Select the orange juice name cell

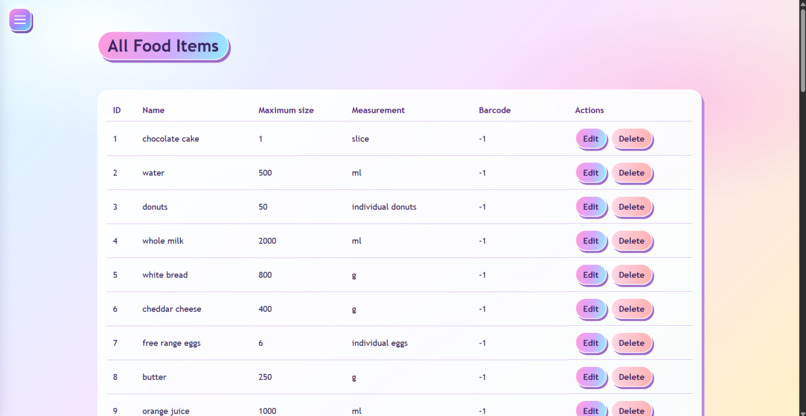[x=166, y=411]
